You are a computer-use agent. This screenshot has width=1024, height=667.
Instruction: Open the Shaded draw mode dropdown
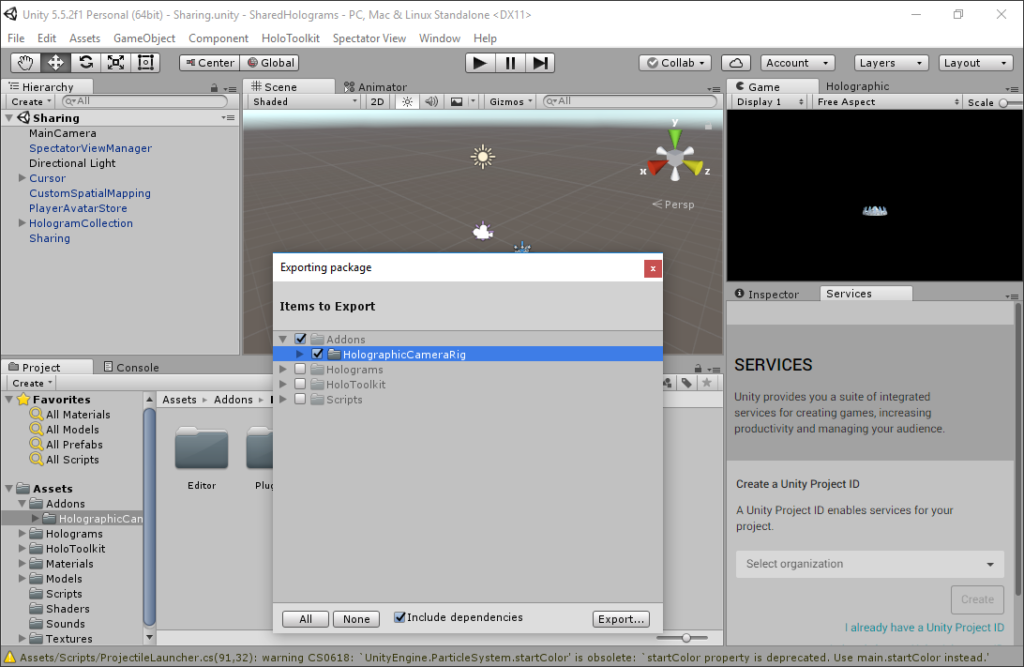(x=304, y=102)
